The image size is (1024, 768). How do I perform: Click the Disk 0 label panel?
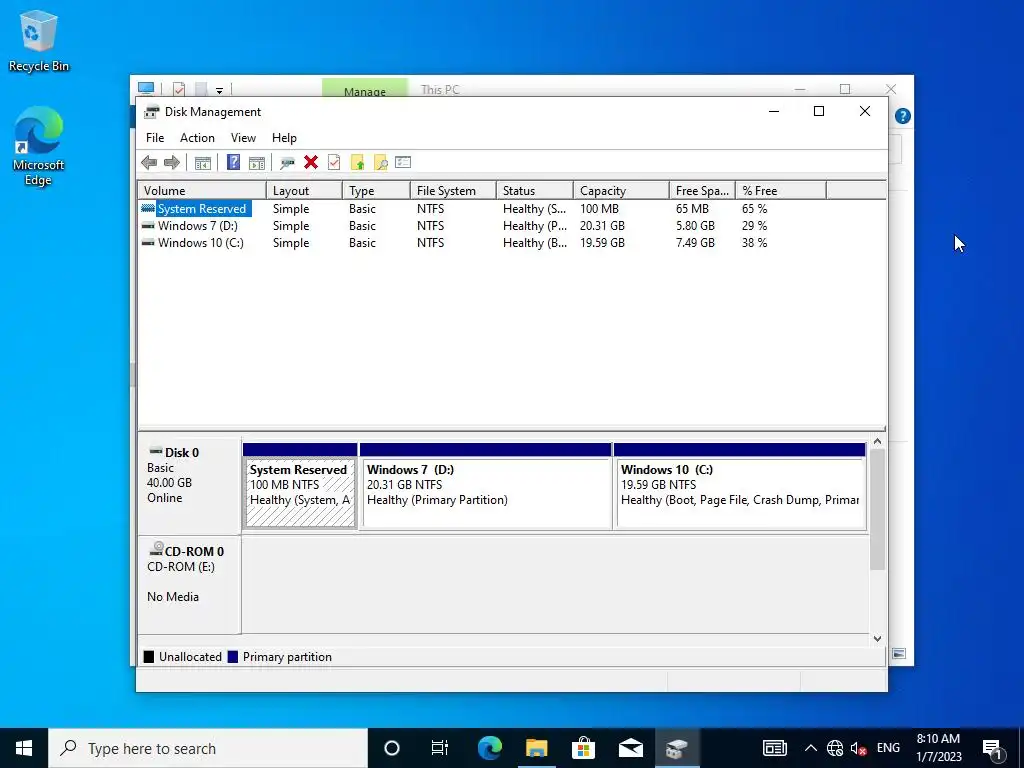tap(189, 485)
